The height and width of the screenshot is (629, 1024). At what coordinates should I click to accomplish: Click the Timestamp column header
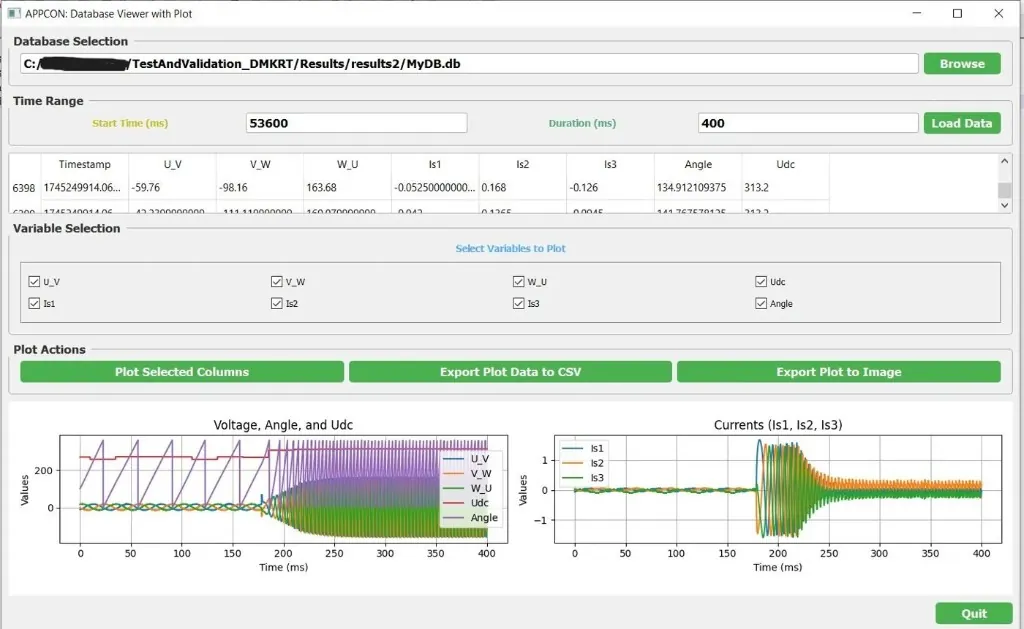click(x=85, y=165)
